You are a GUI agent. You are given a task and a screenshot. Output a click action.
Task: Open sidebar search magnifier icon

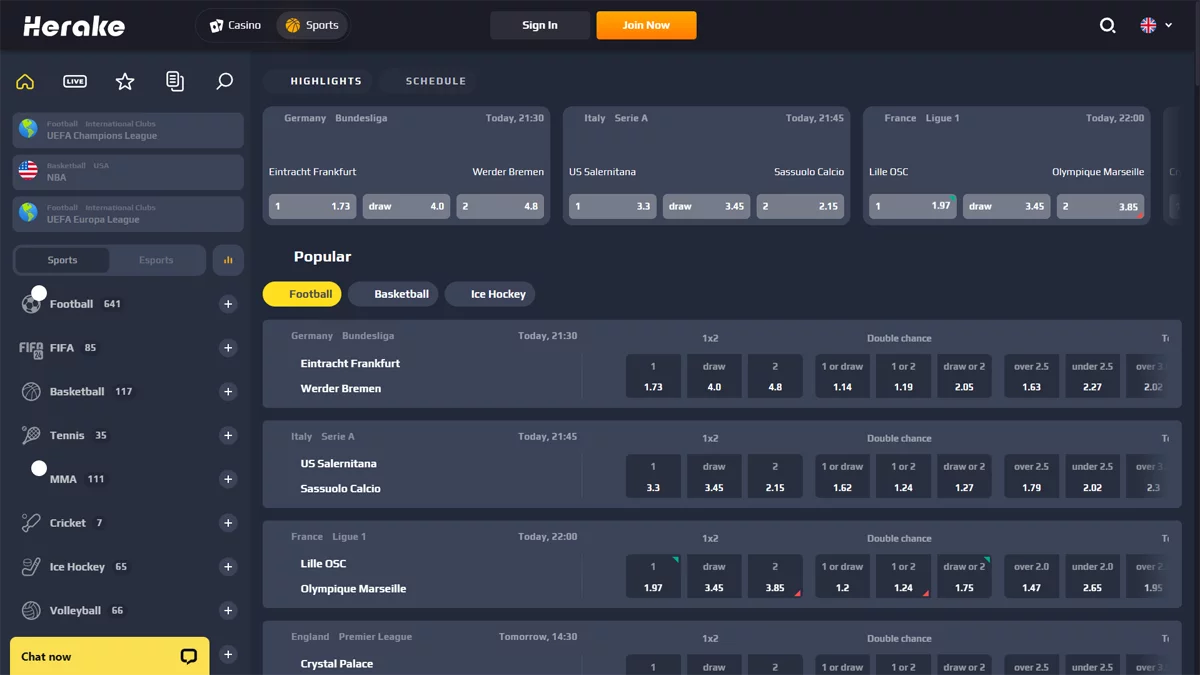[x=225, y=81]
